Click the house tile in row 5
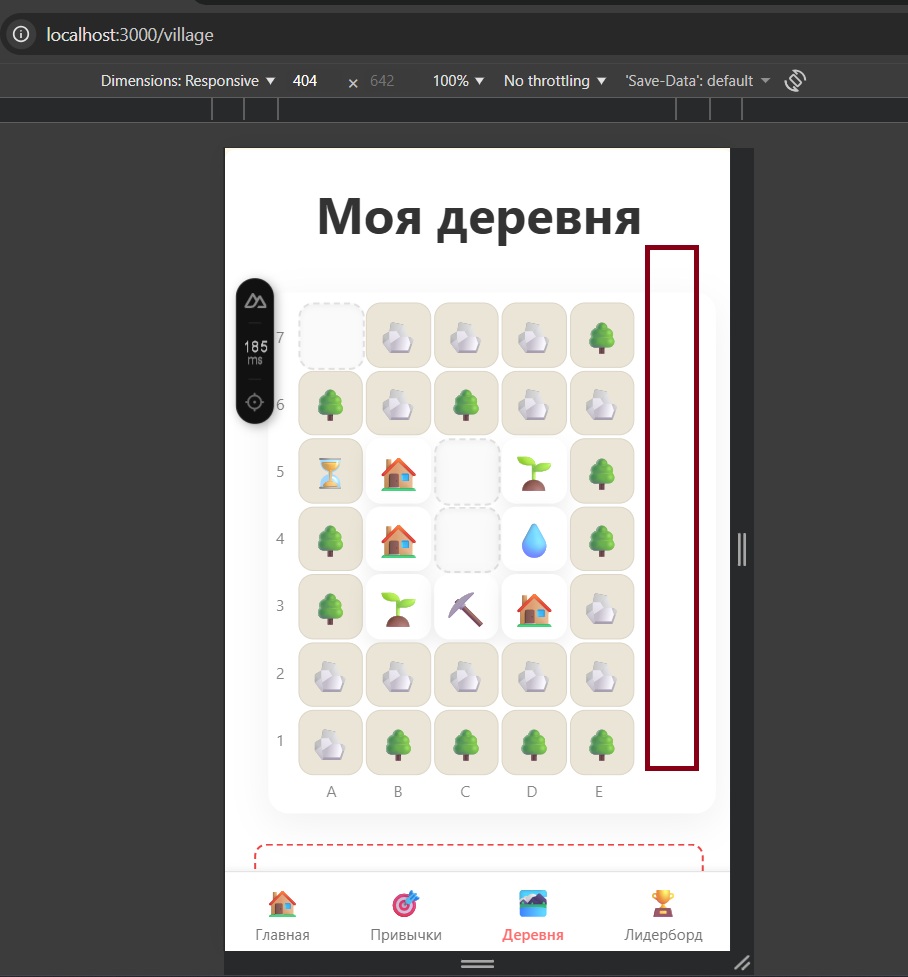Image resolution: width=908 pixels, height=977 pixels. click(398, 472)
